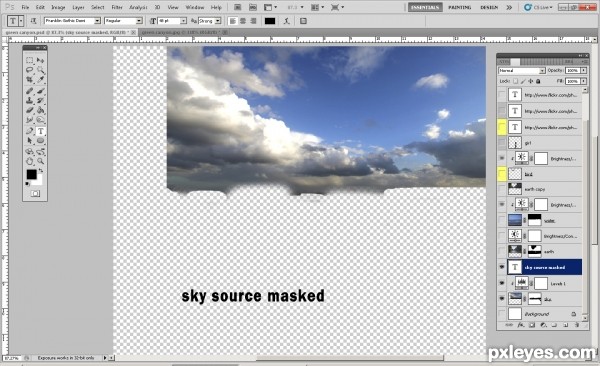
Task: Select the Paint Bucket tool
Action: pos(40,110)
